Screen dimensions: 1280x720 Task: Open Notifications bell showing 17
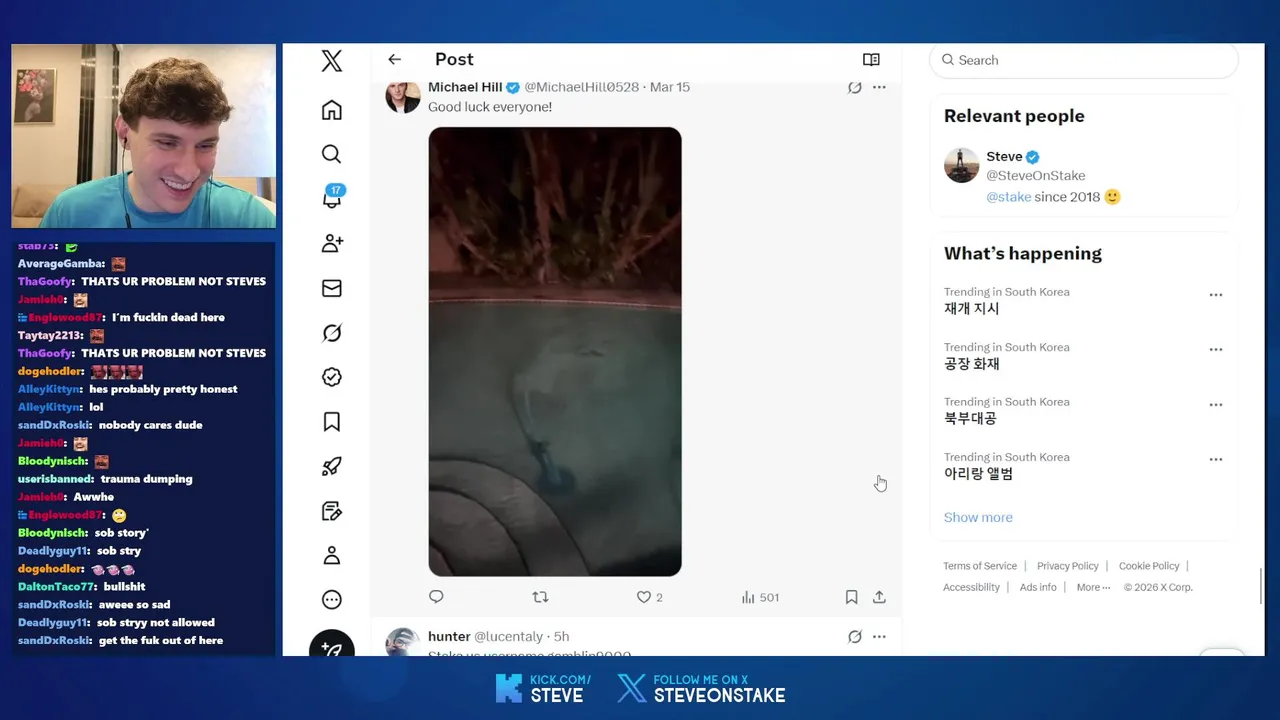point(332,197)
